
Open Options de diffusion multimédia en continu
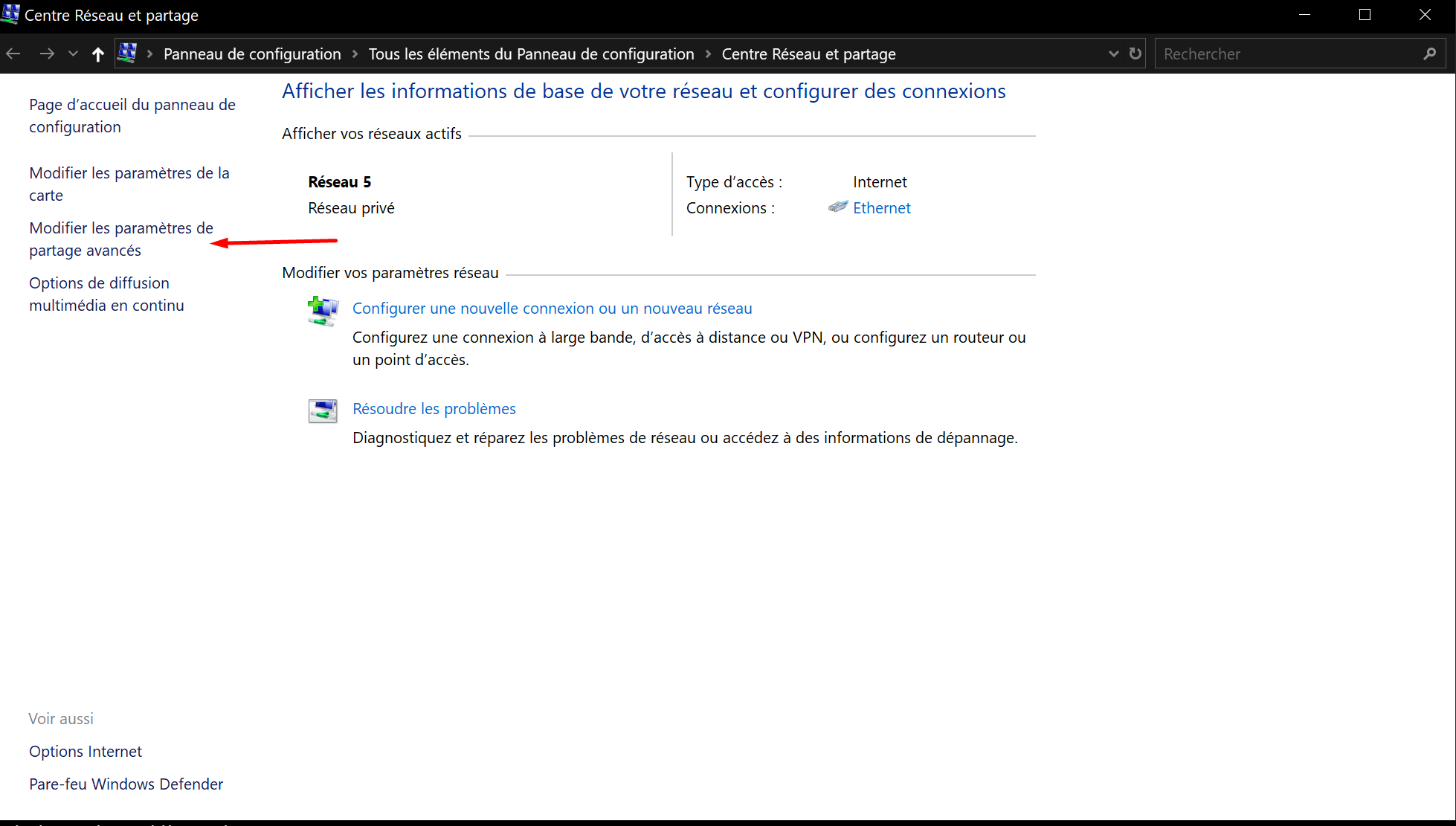(x=106, y=294)
